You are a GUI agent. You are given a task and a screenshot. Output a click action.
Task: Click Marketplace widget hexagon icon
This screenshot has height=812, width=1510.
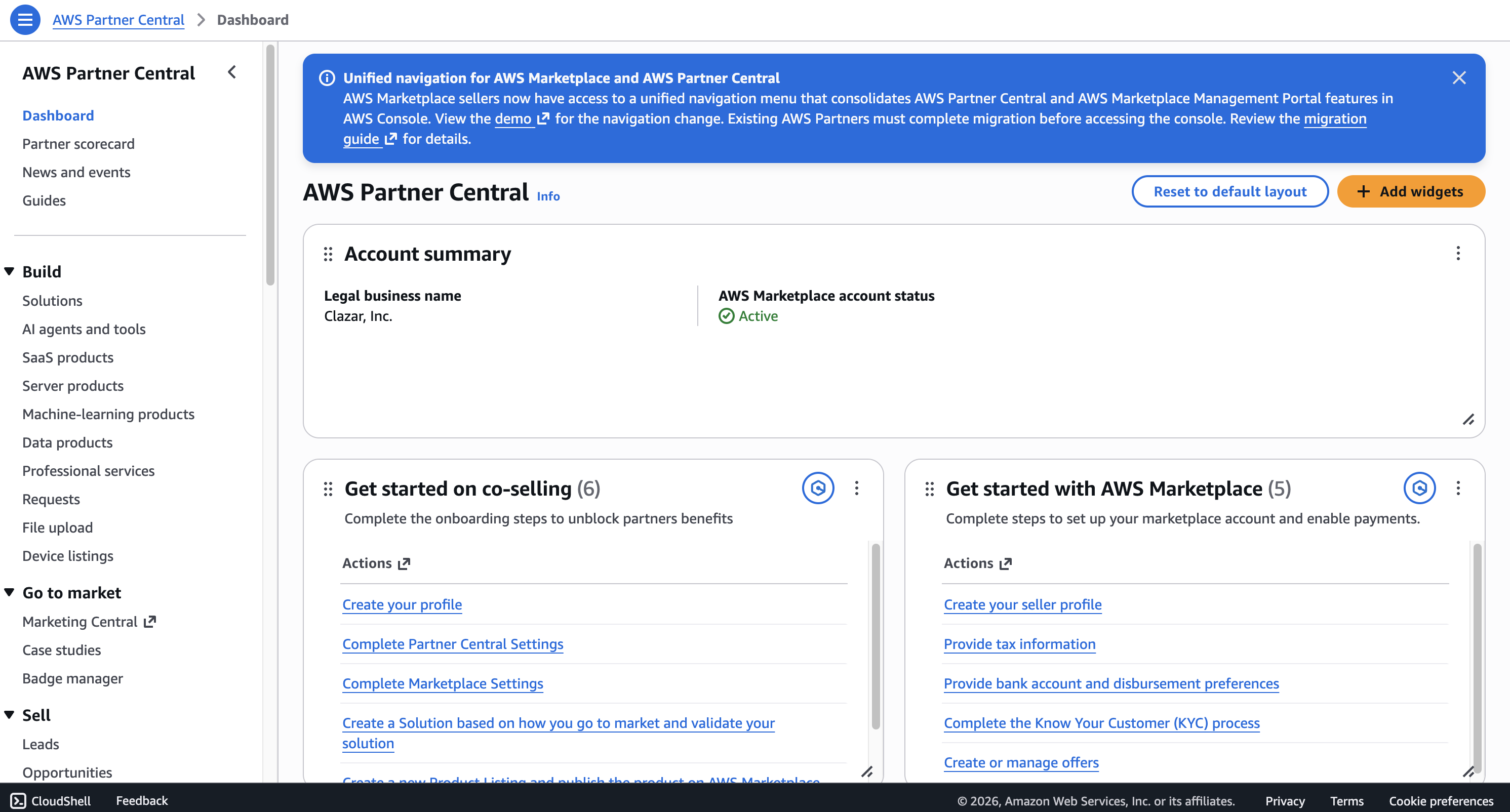point(1420,488)
